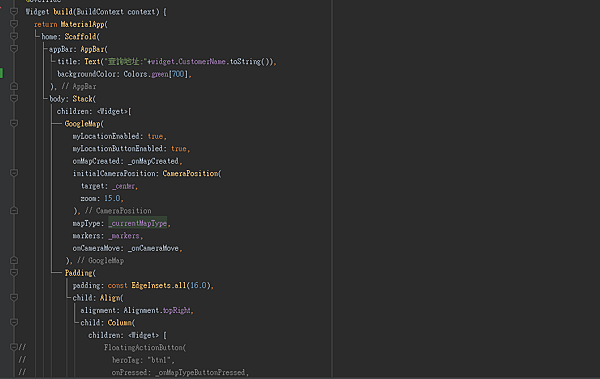Fold the CameraPosition block in gutter
This screenshot has width=600, height=379.
click(x=14, y=173)
